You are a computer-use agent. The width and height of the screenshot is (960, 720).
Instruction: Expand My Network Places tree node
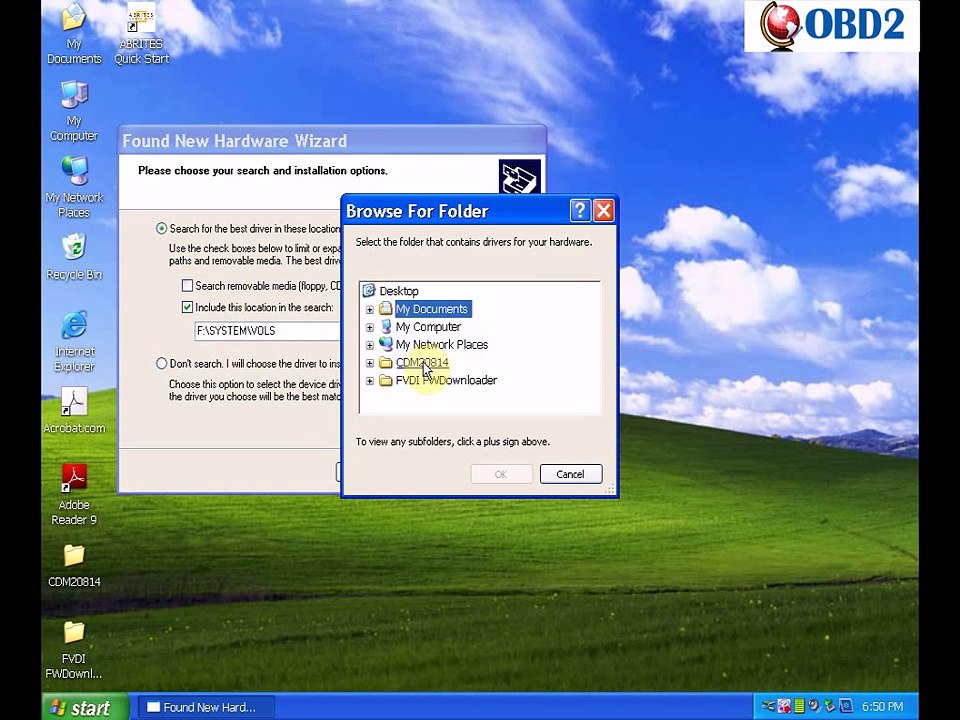(x=370, y=345)
